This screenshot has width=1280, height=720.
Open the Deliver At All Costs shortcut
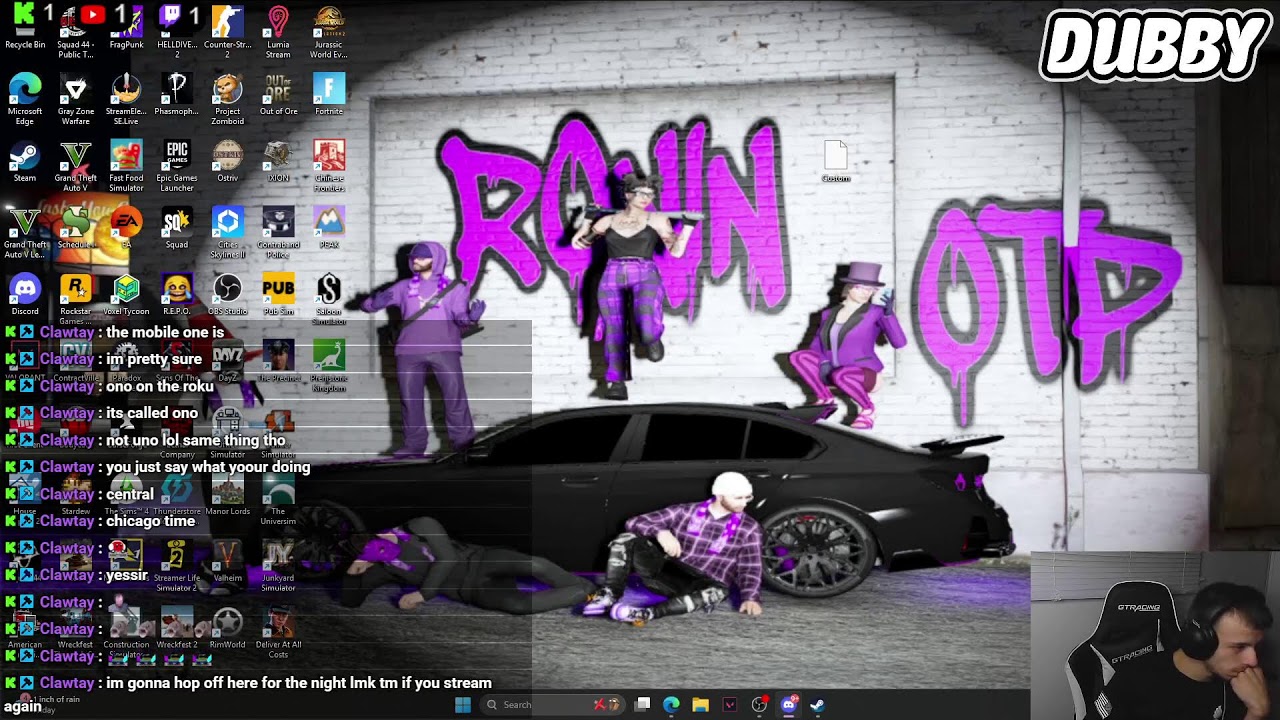click(x=278, y=633)
